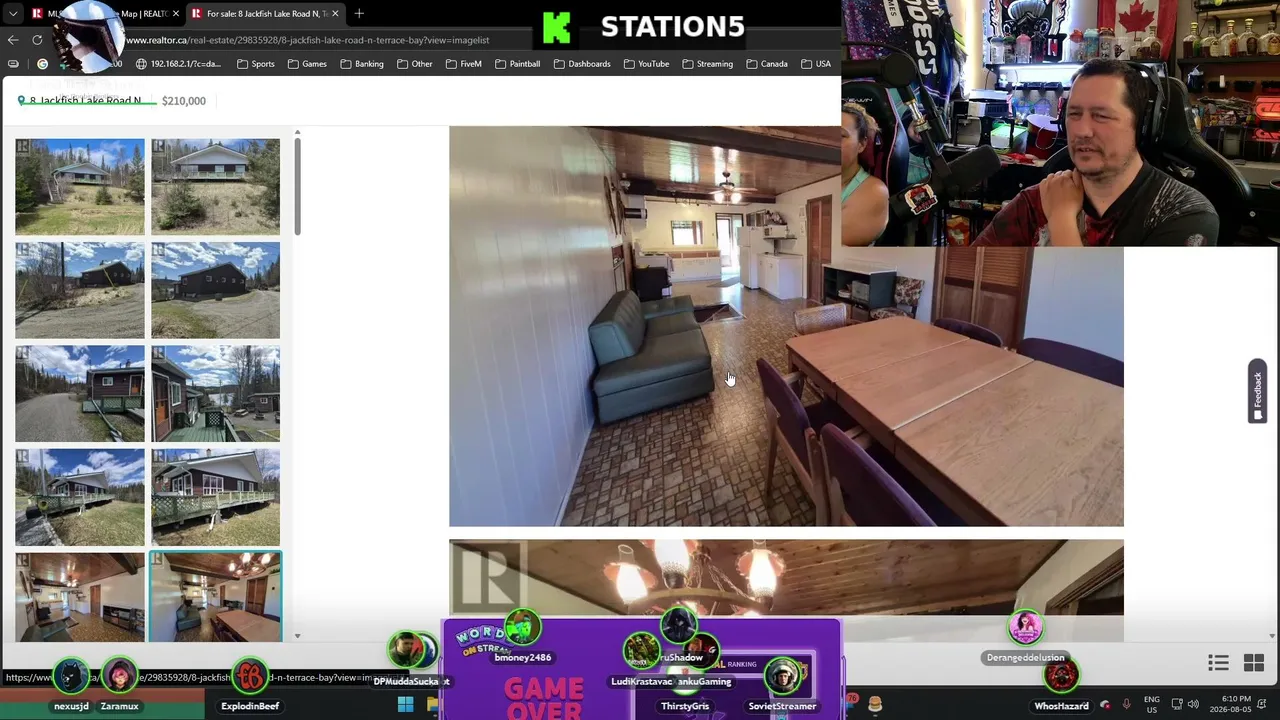The height and width of the screenshot is (720, 1280).
Task: Click the thumbnail list scrollbar handle
Action: click(x=297, y=187)
